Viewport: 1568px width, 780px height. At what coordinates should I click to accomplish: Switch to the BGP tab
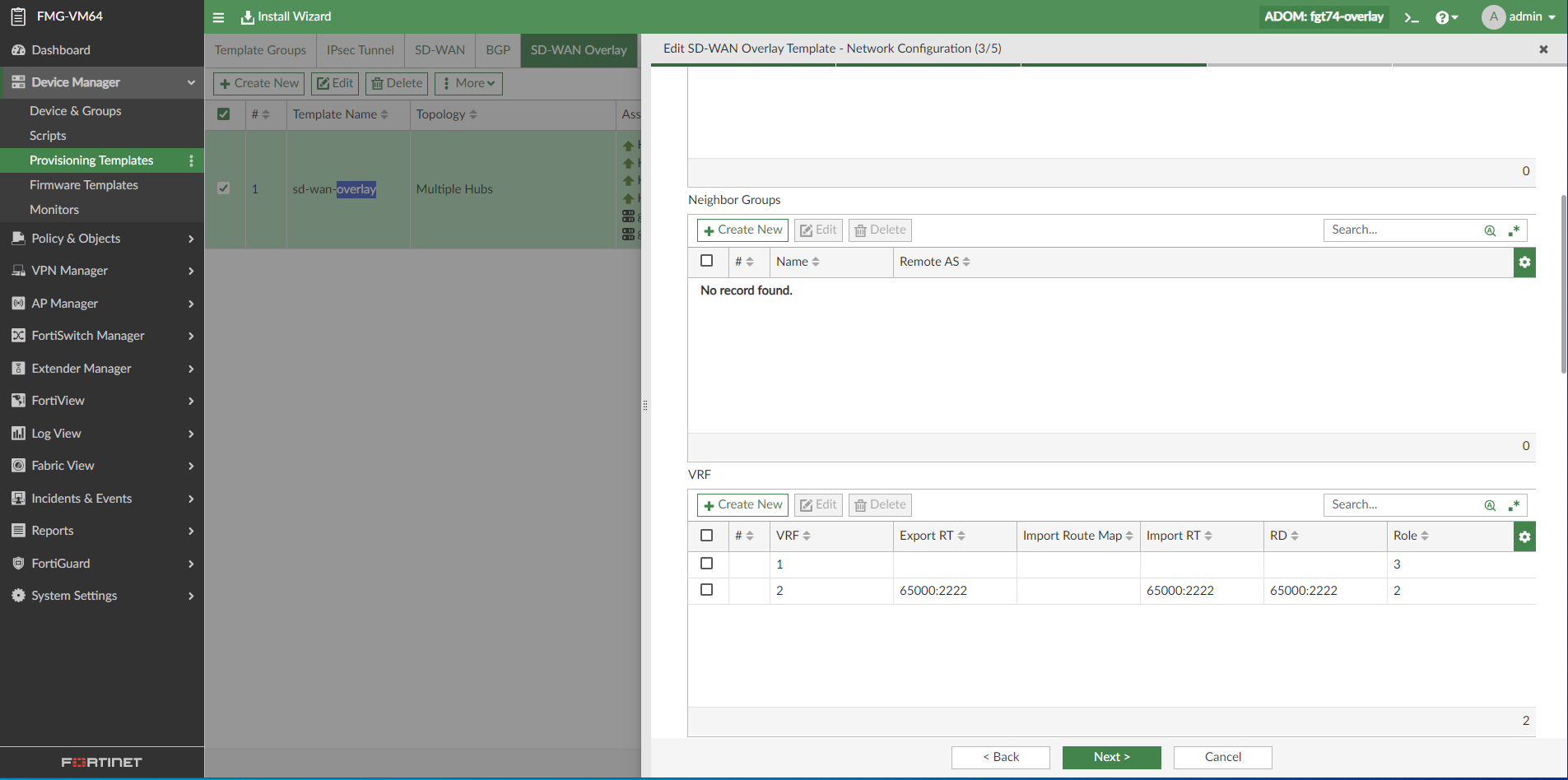pyautogui.click(x=497, y=50)
